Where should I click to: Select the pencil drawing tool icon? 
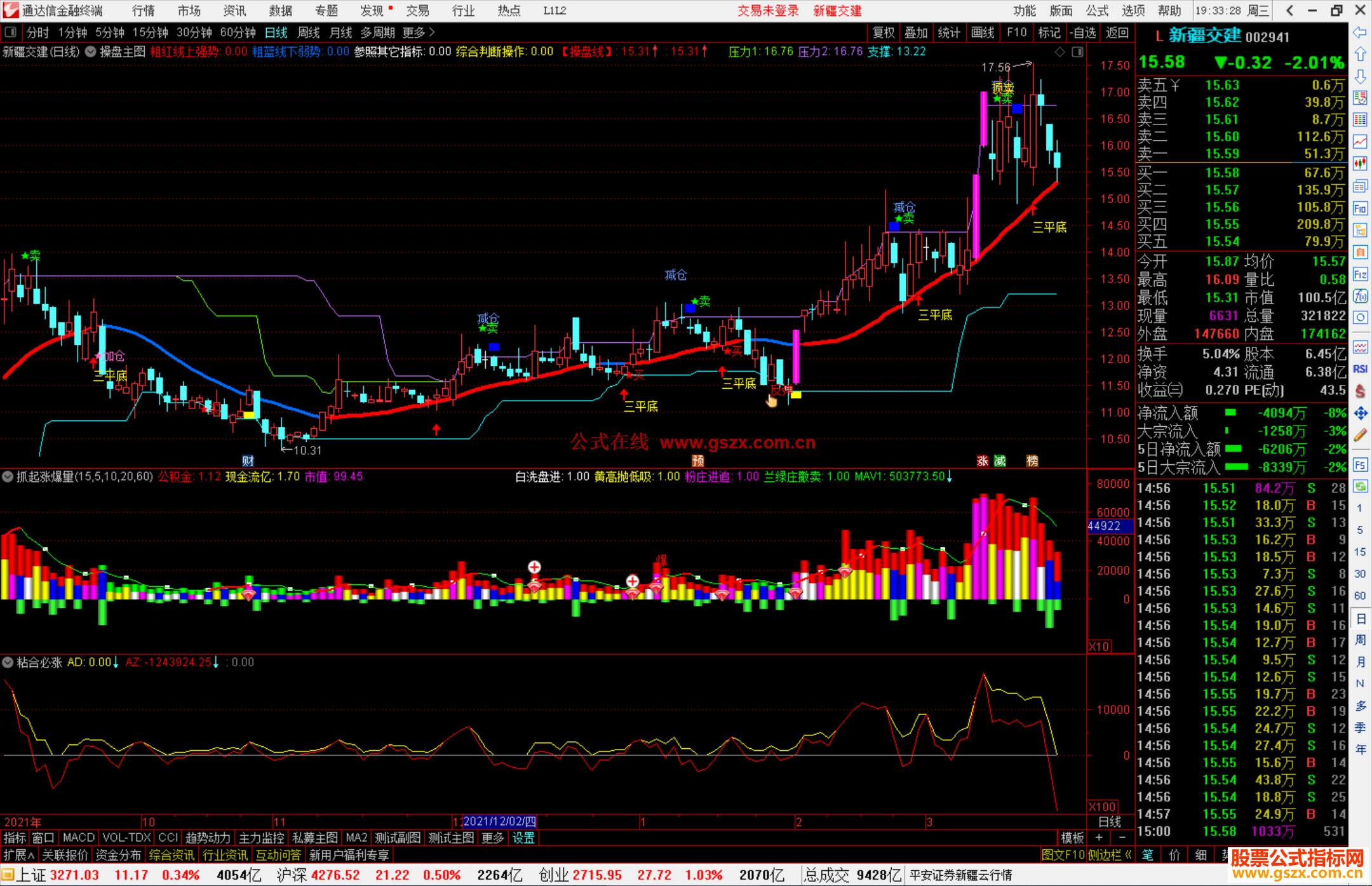tap(1360, 435)
